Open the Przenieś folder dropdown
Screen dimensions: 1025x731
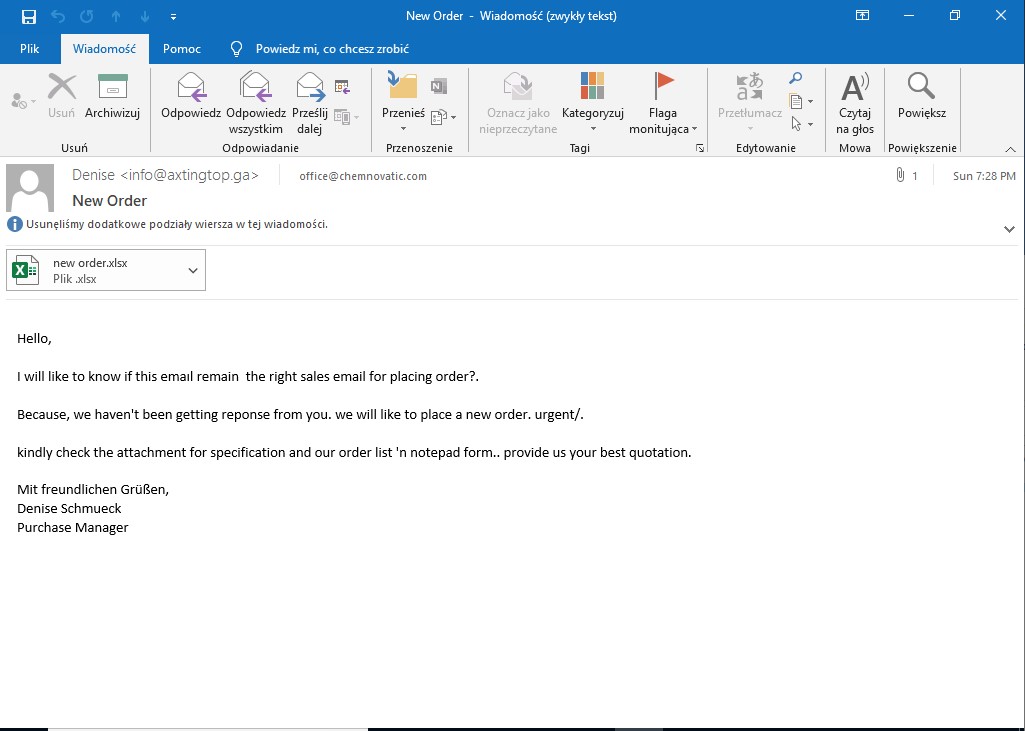click(x=403, y=128)
